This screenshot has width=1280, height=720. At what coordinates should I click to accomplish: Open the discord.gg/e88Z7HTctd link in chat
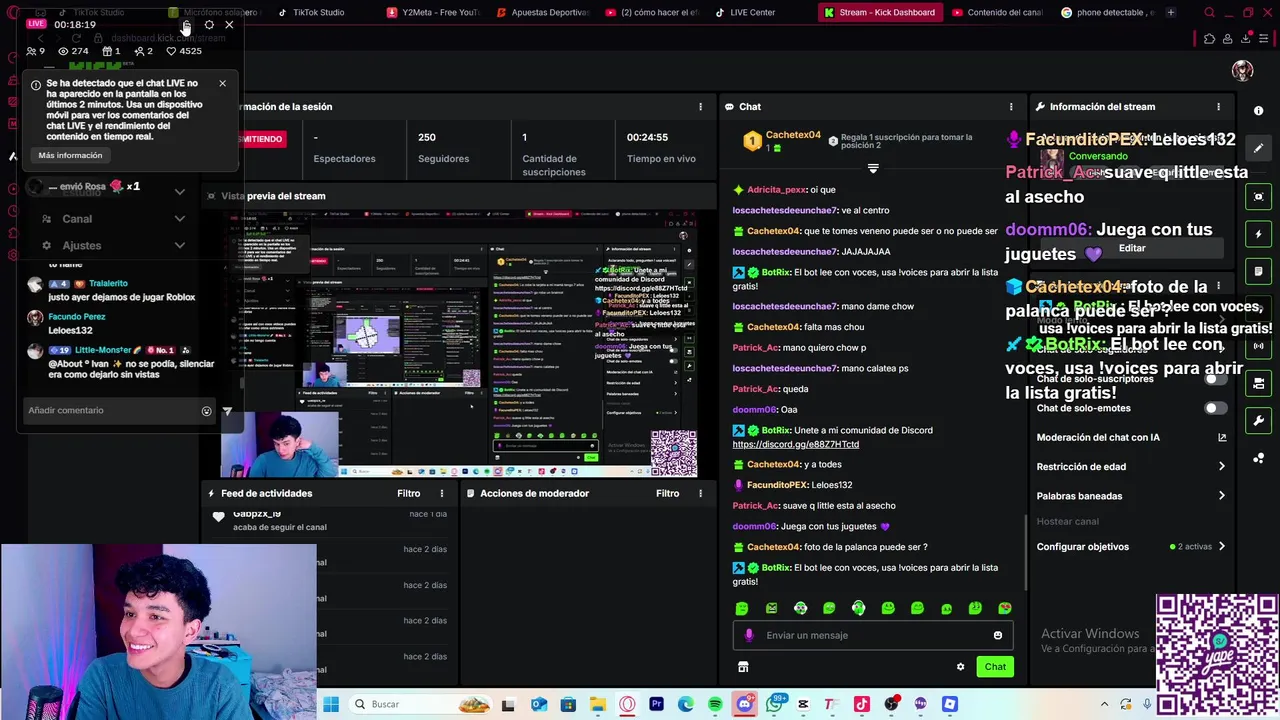pyautogui.click(x=795, y=444)
